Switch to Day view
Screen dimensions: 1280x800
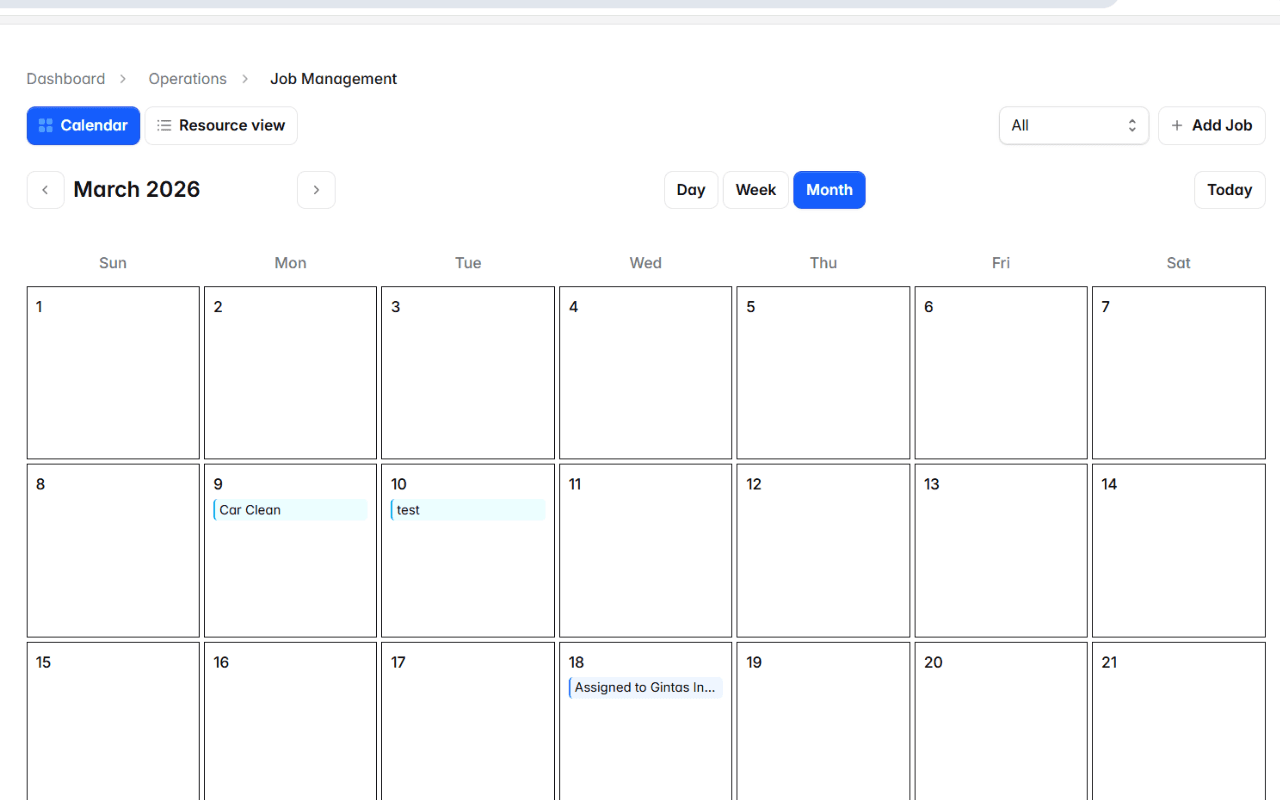tap(691, 190)
